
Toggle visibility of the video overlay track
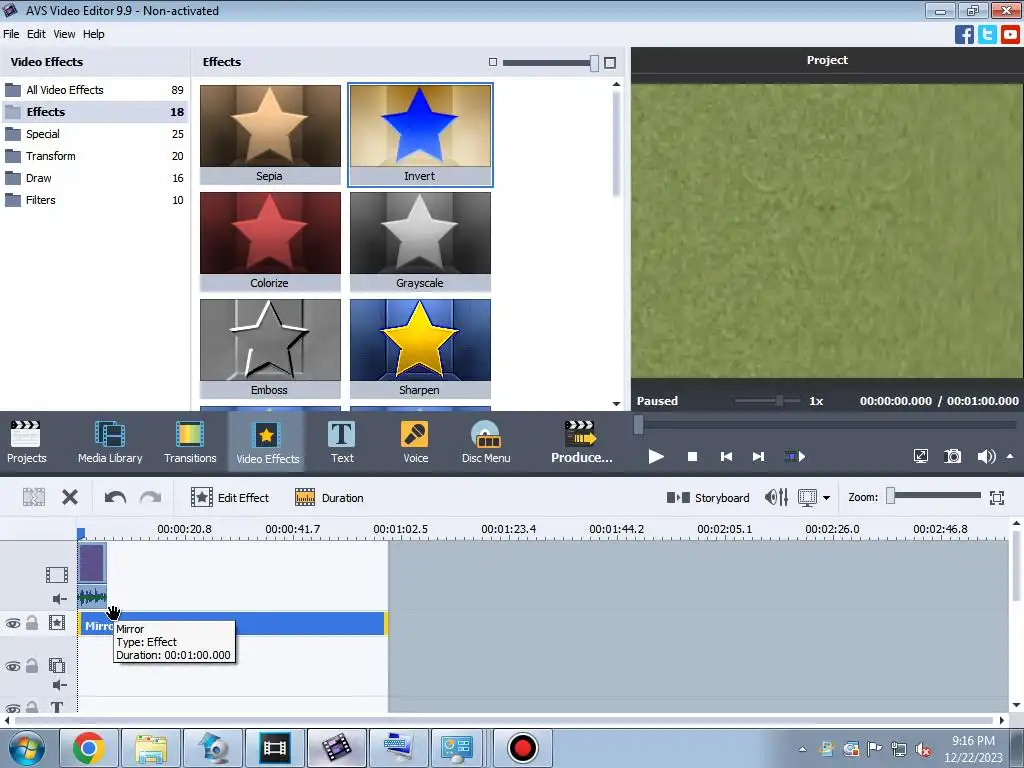point(12,666)
